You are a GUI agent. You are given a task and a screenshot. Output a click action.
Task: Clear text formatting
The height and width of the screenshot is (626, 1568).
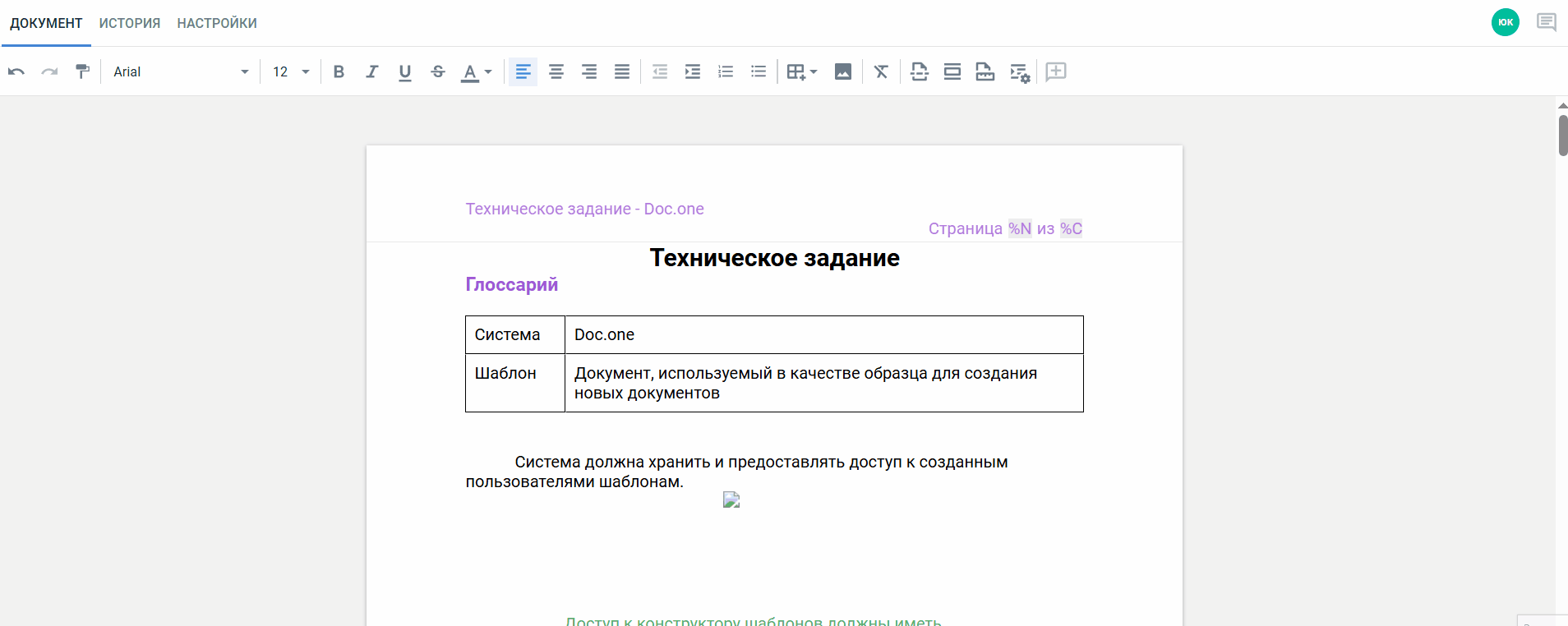click(x=881, y=71)
